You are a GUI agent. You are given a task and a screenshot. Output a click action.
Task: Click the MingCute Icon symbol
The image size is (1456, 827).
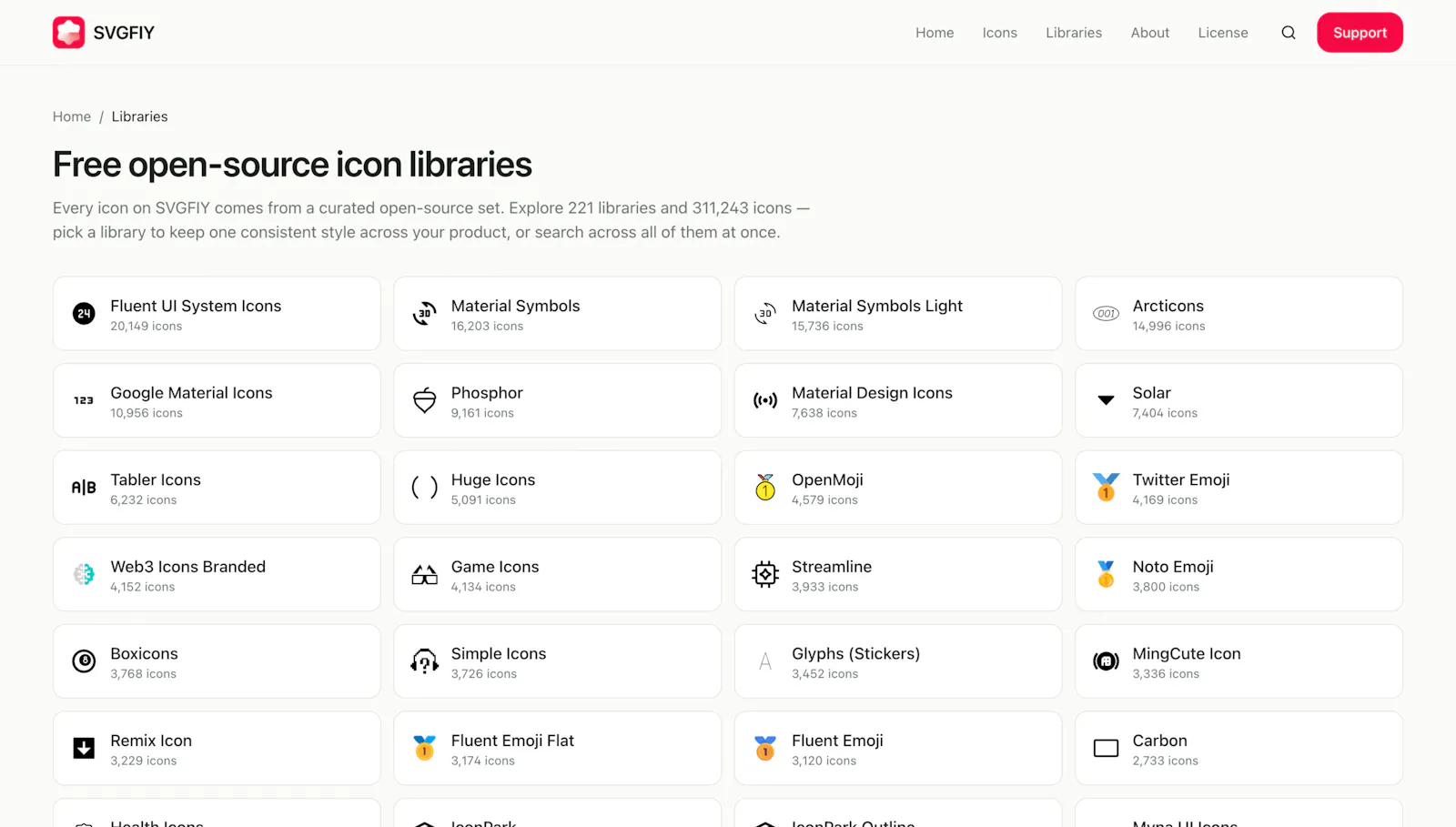[x=1106, y=661]
